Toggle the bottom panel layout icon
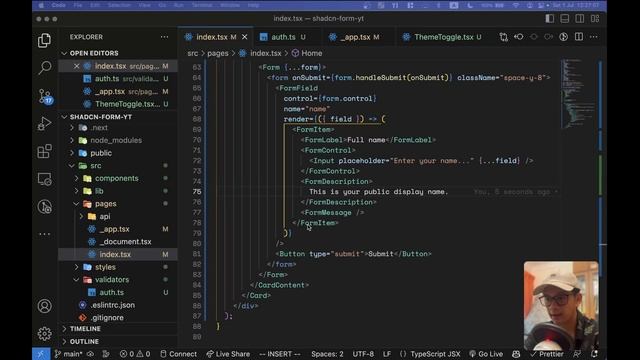Screen dimensions: 640x360 [564, 18]
